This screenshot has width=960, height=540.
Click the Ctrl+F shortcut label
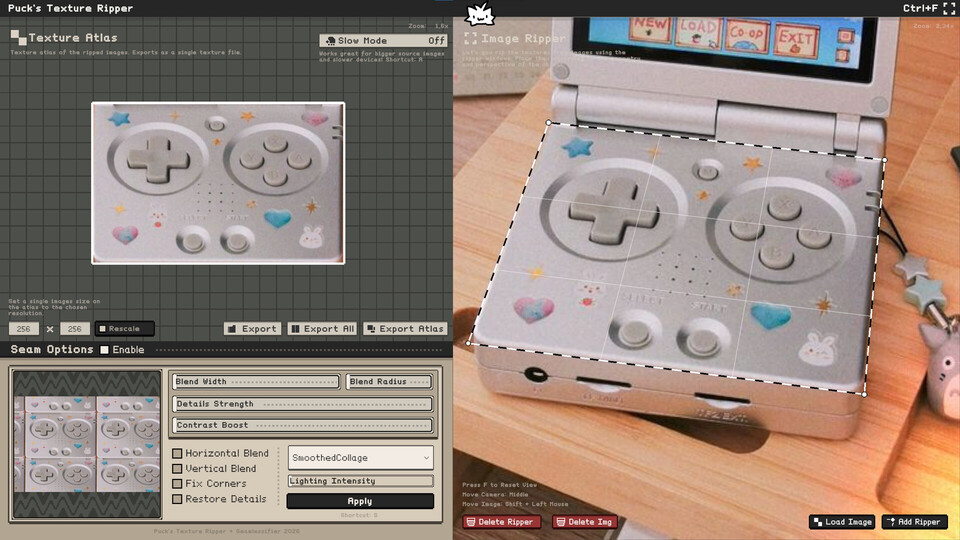[x=920, y=8]
